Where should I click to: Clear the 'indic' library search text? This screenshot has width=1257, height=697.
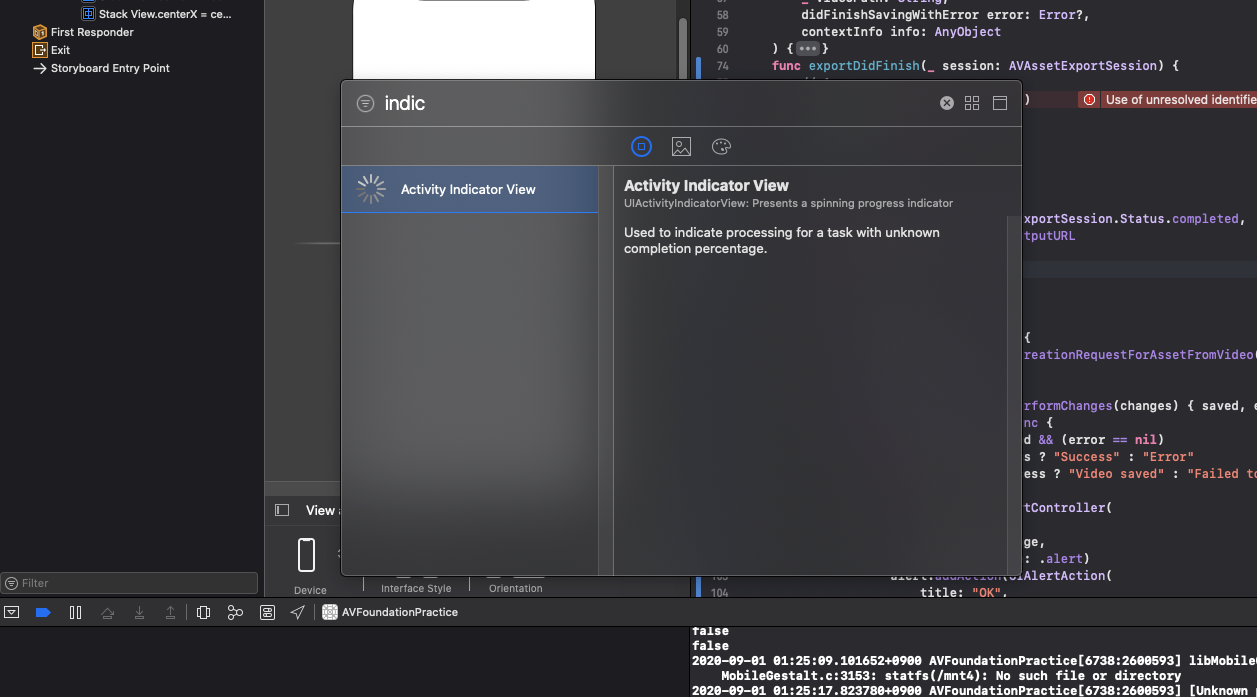pyautogui.click(x=946, y=103)
